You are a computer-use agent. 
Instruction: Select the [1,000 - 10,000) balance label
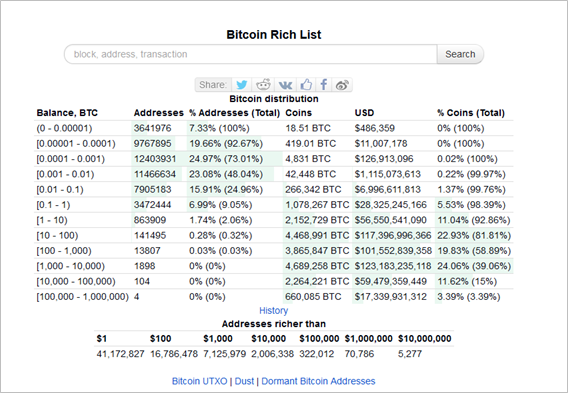(70, 266)
